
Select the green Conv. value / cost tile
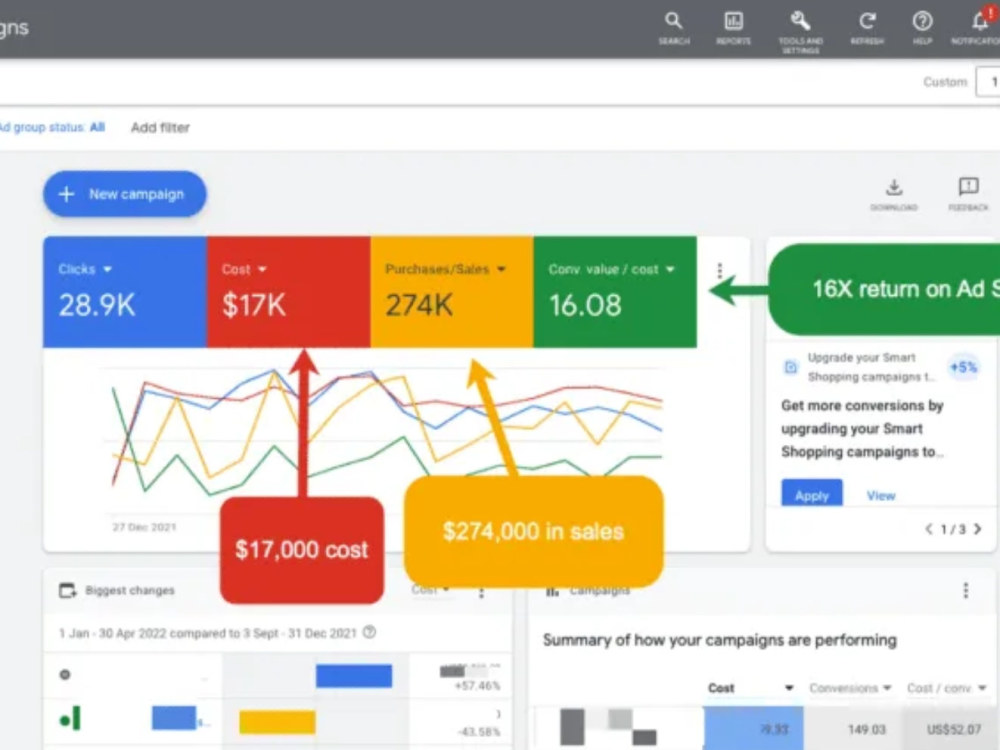coord(615,292)
